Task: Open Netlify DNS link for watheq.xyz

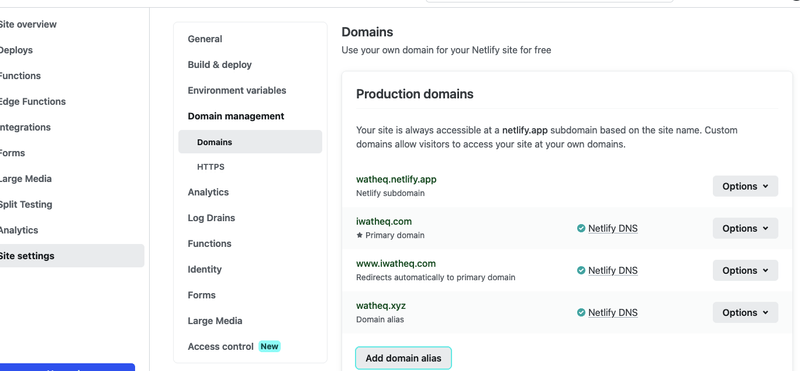Action: pyautogui.click(x=613, y=312)
